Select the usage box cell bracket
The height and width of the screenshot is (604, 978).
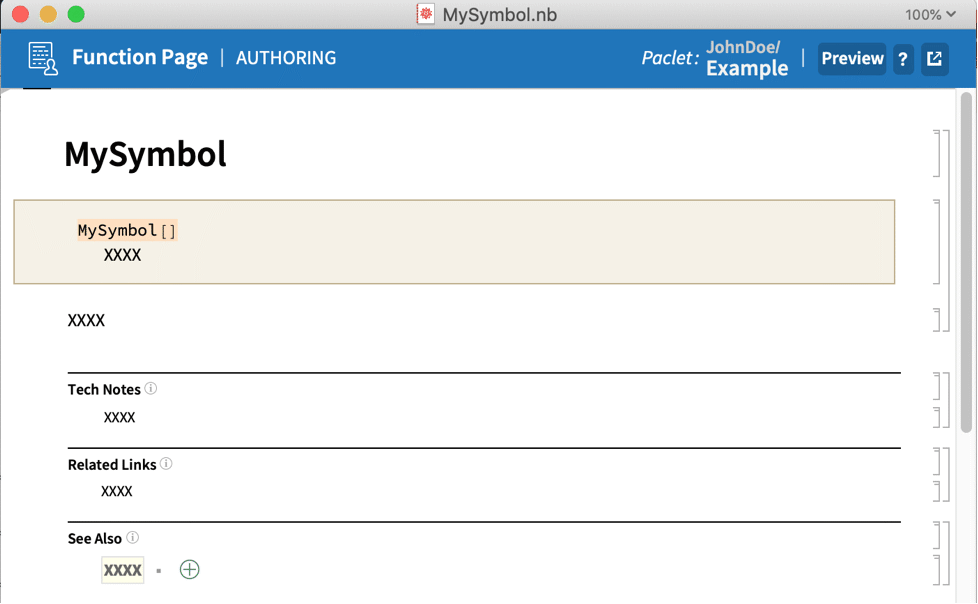[x=940, y=241]
